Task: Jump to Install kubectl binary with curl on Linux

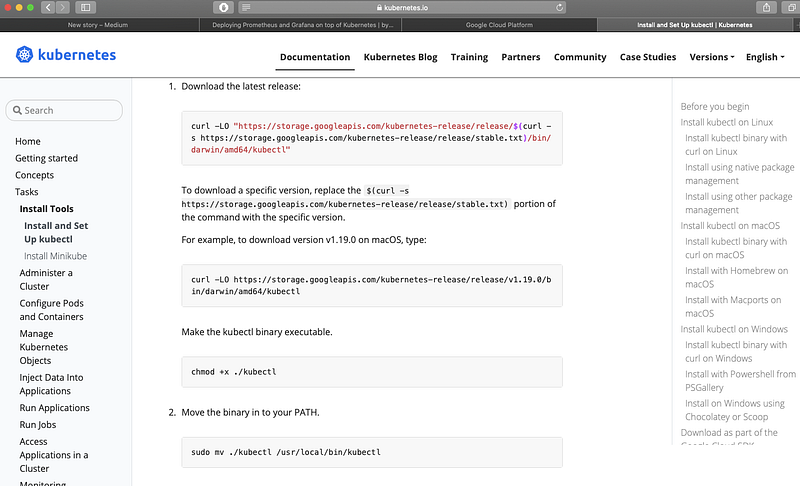Action: (736, 144)
